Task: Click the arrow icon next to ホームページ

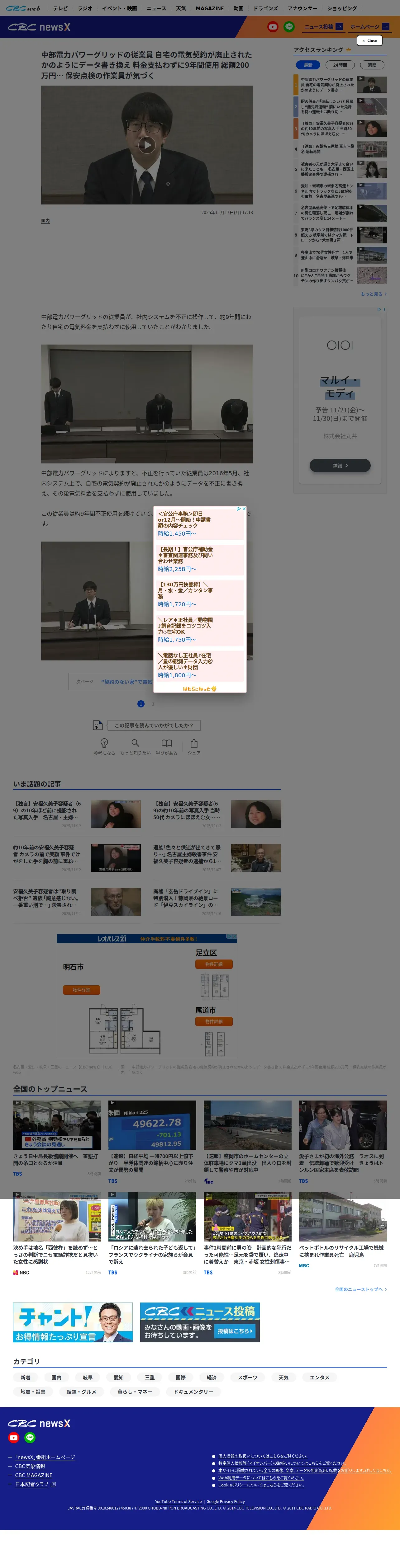Action: [x=385, y=27]
